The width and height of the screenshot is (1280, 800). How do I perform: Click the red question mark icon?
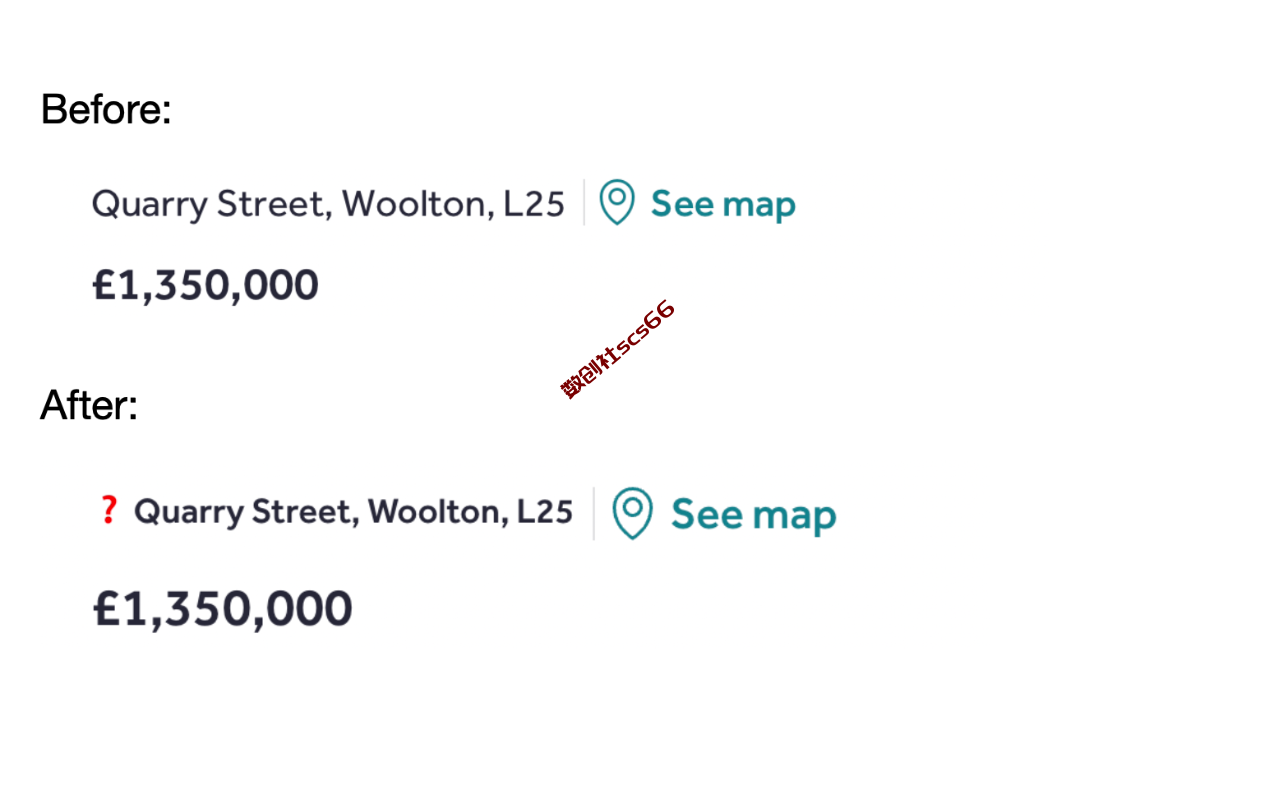tap(109, 510)
